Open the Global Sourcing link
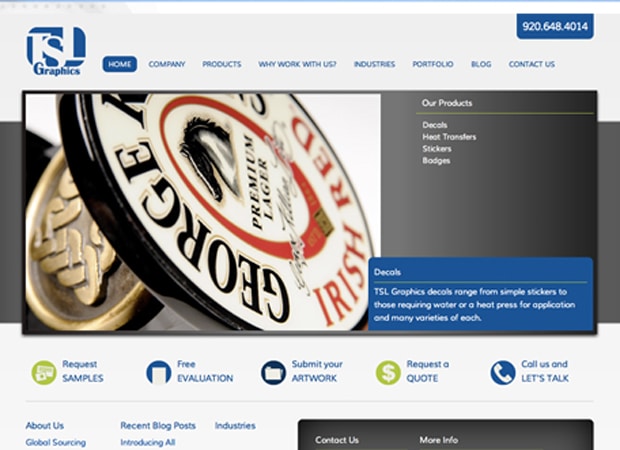 coord(56,442)
